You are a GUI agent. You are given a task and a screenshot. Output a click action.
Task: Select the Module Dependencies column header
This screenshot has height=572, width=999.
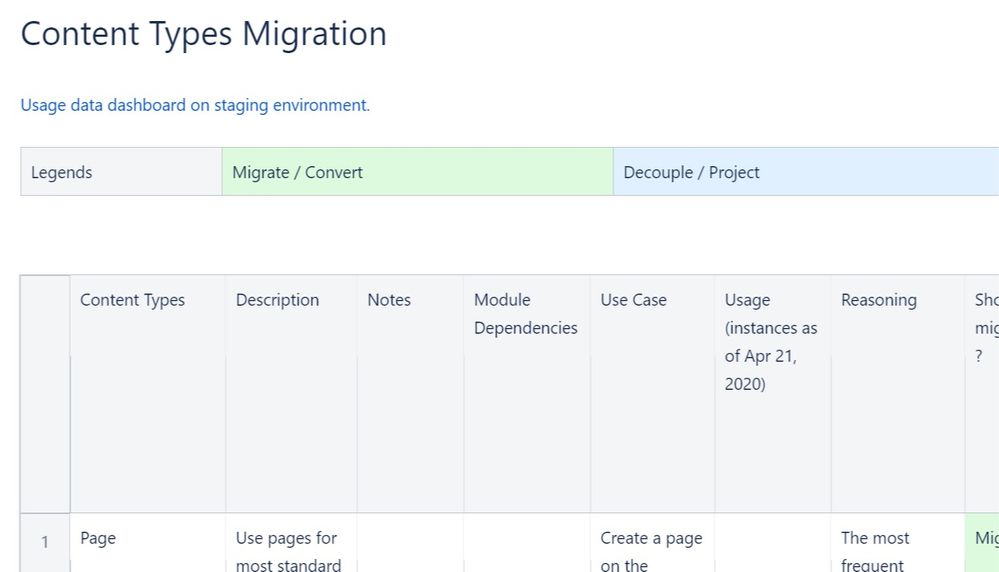pyautogui.click(x=527, y=394)
